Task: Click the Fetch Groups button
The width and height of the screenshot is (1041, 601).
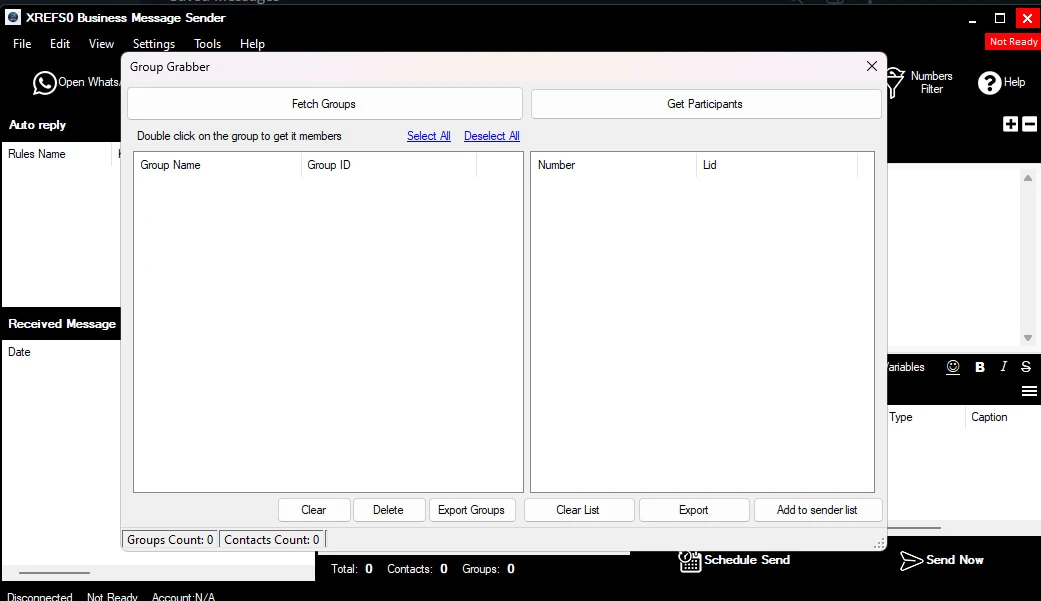Action: (x=325, y=104)
